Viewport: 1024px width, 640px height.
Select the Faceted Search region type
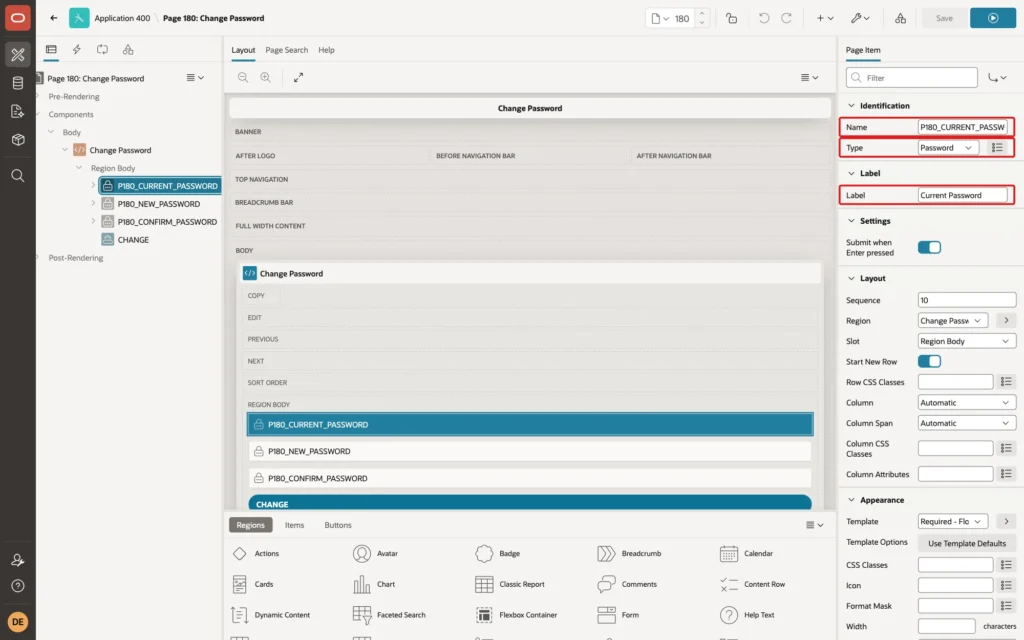click(389, 615)
